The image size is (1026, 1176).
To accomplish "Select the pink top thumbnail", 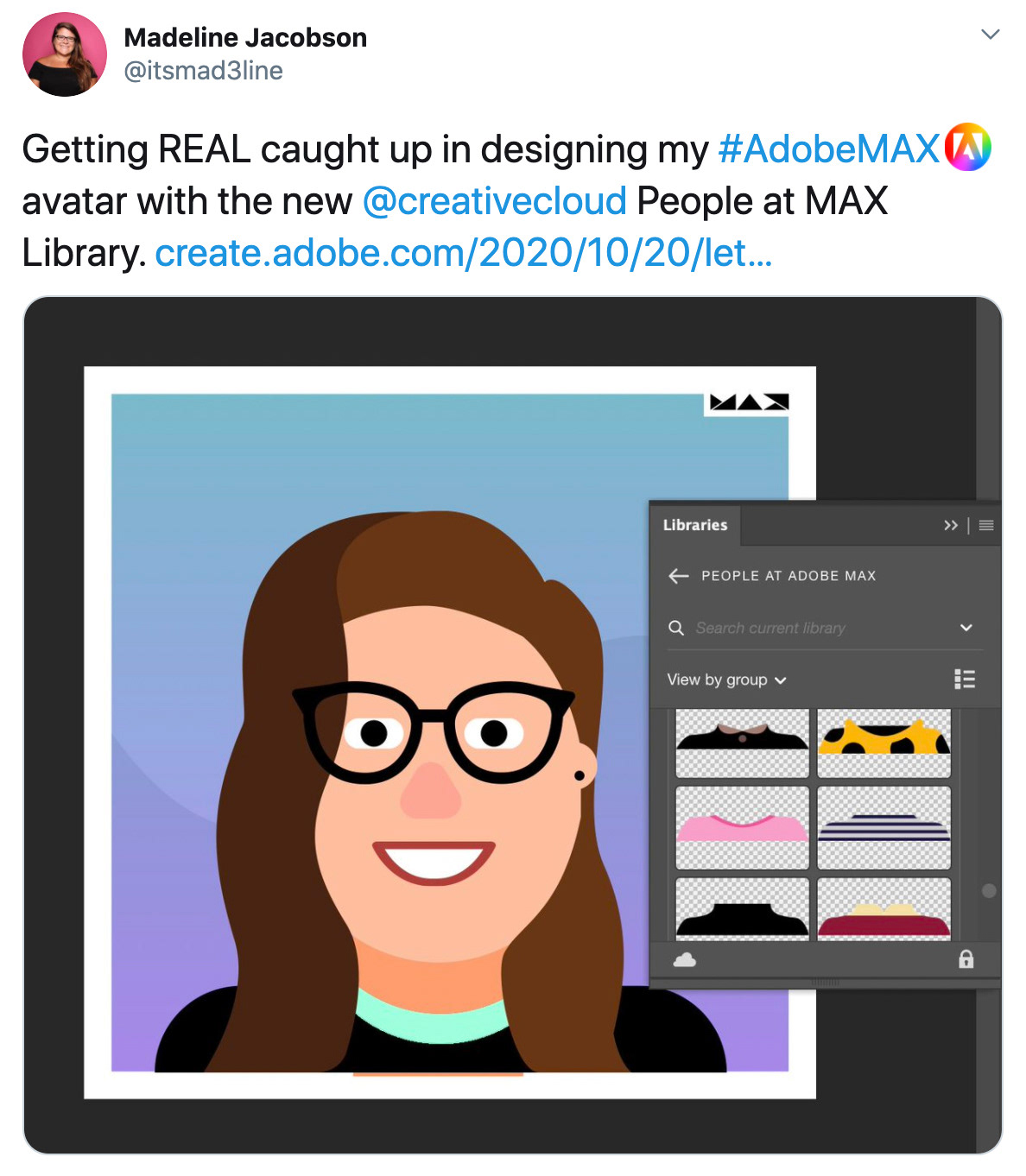I will (x=742, y=827).
